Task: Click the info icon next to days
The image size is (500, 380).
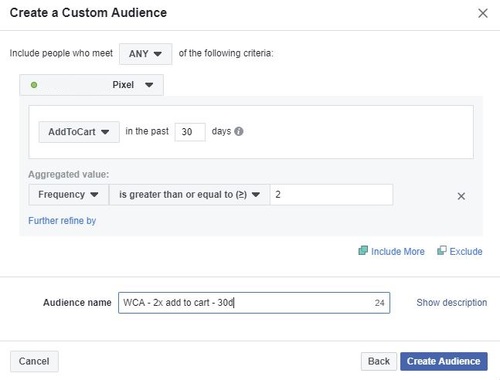Action: [239, 131]
